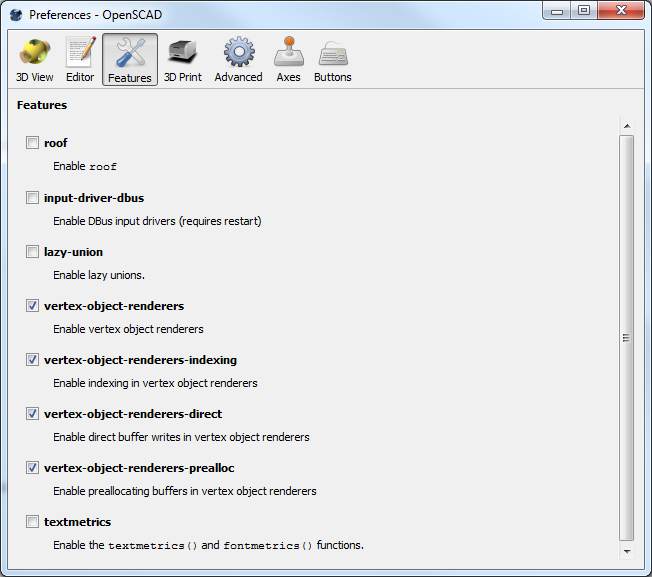
Task: Click the scrollbar up arrow
Action: tap(627, 127)
